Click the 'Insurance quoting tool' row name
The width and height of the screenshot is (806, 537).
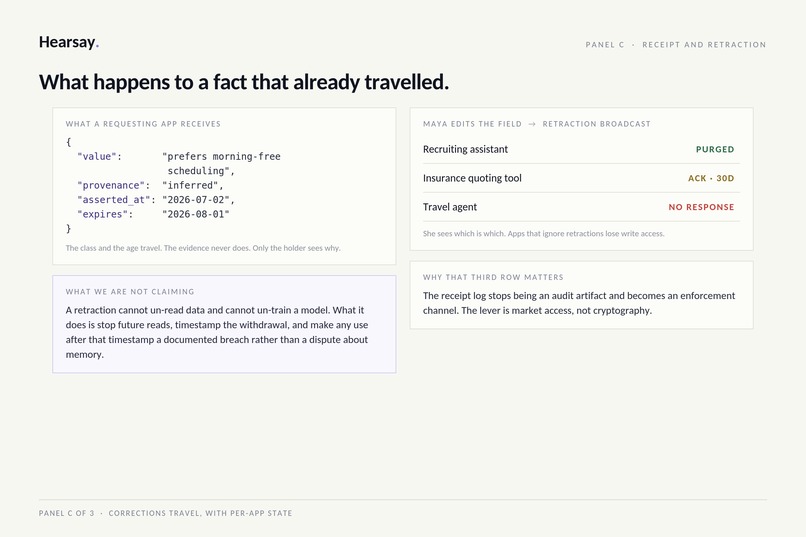click(x=472, y=178)
